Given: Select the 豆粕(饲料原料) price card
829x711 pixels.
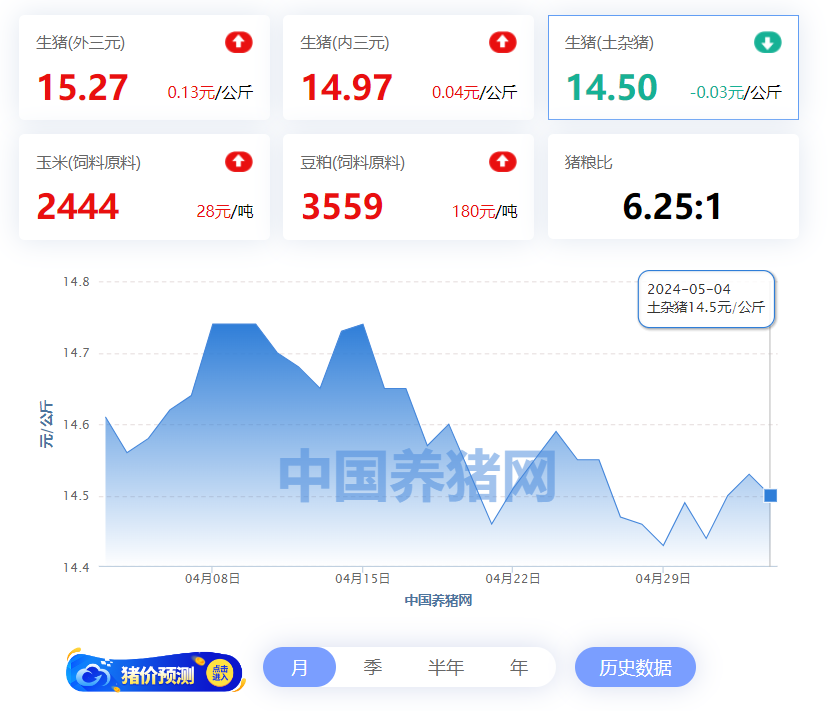Looking at the screenshot, I should click(x=408, y=187).
